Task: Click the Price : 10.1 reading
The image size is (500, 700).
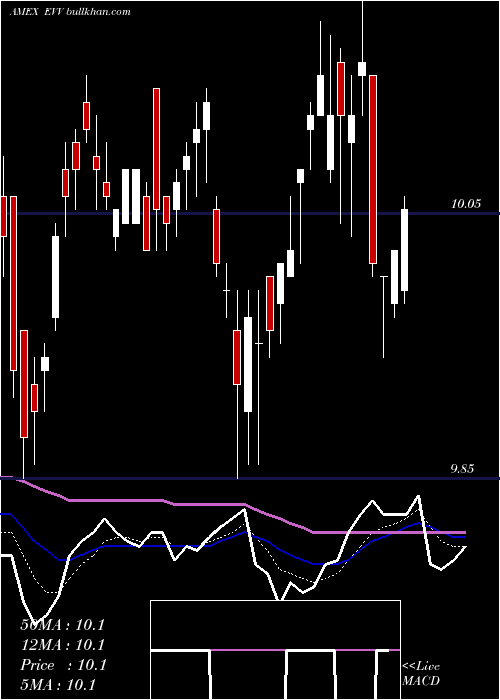Action: tap(63, 665)
